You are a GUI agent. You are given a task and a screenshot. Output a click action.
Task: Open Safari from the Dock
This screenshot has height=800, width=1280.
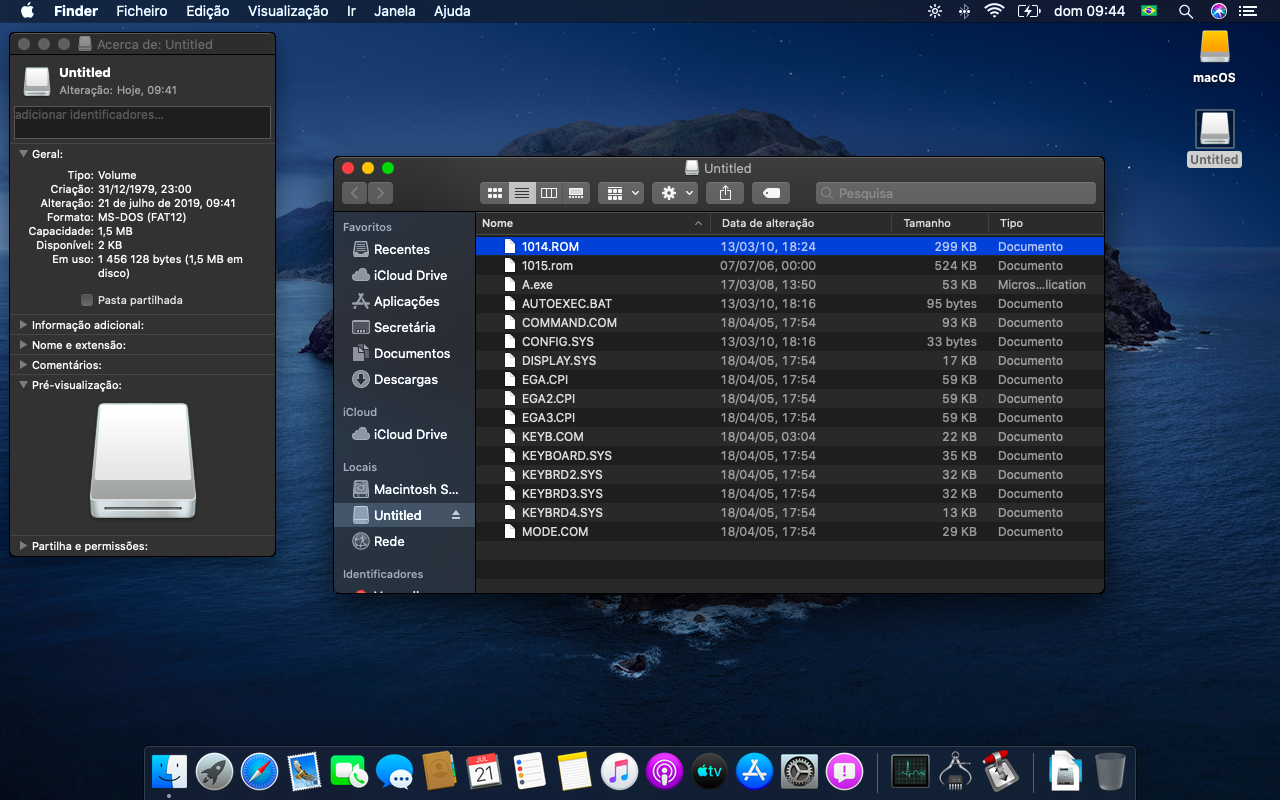259,772
